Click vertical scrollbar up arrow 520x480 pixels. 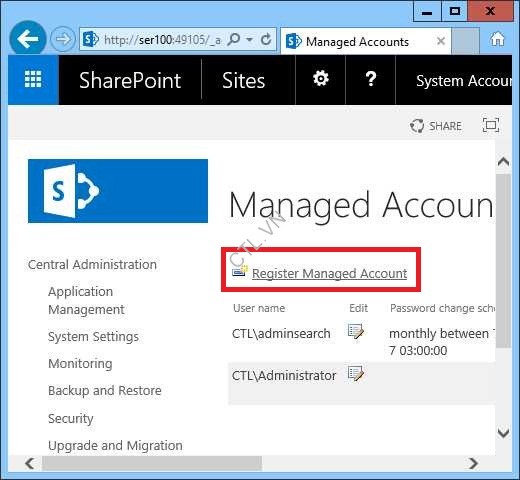click(x=503, y=162)
